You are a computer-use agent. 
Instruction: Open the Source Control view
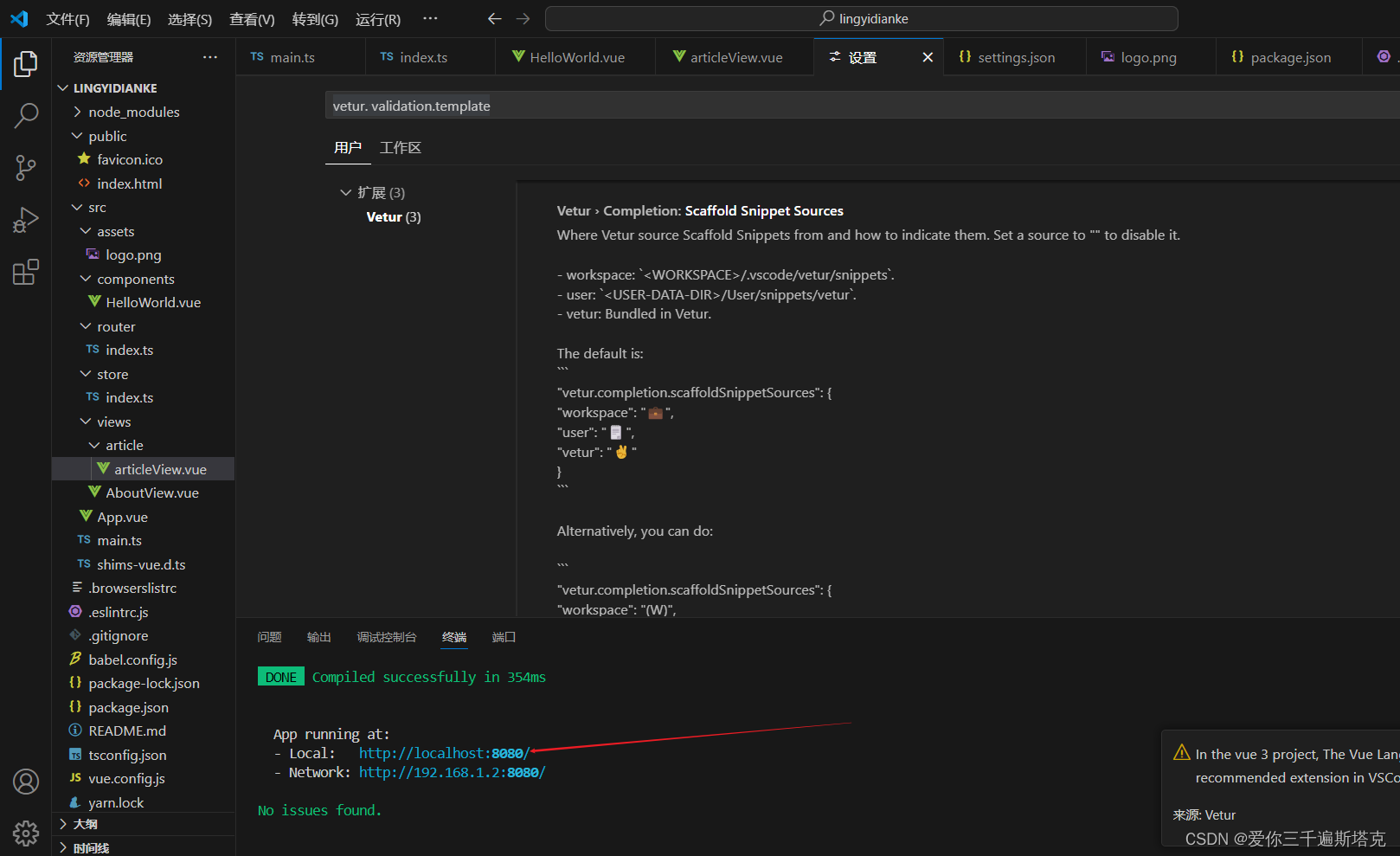tap(25, 167)
